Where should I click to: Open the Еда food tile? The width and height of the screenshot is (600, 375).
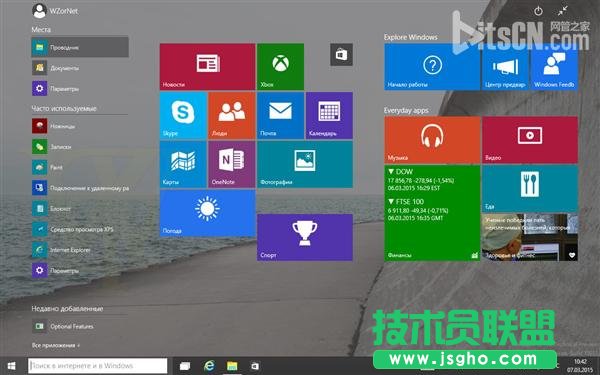[x=530, y=189]
